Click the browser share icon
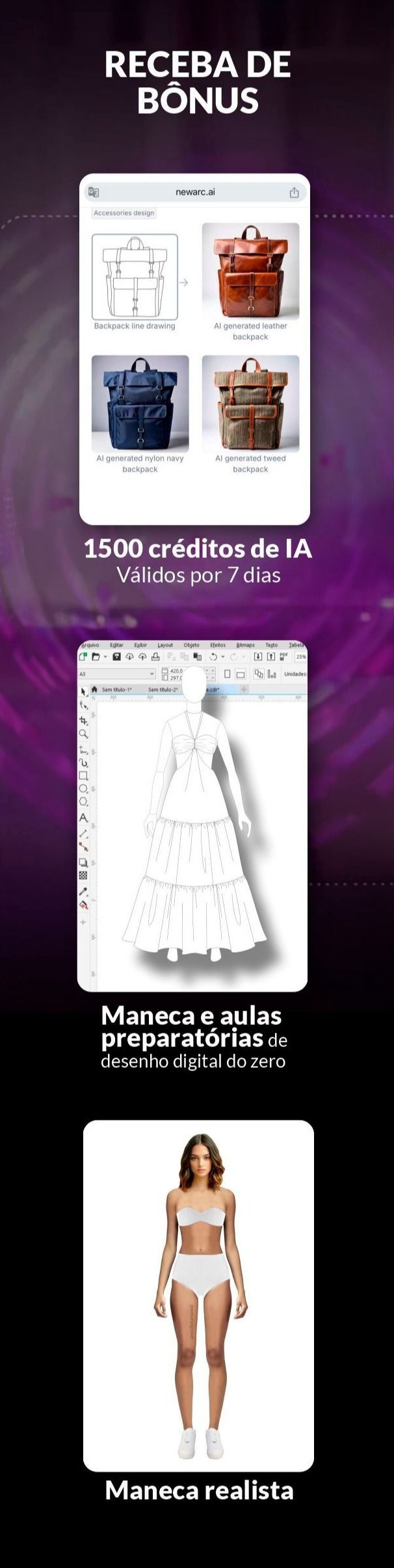This screenshot has height=1568, width=394. [294, 193]
